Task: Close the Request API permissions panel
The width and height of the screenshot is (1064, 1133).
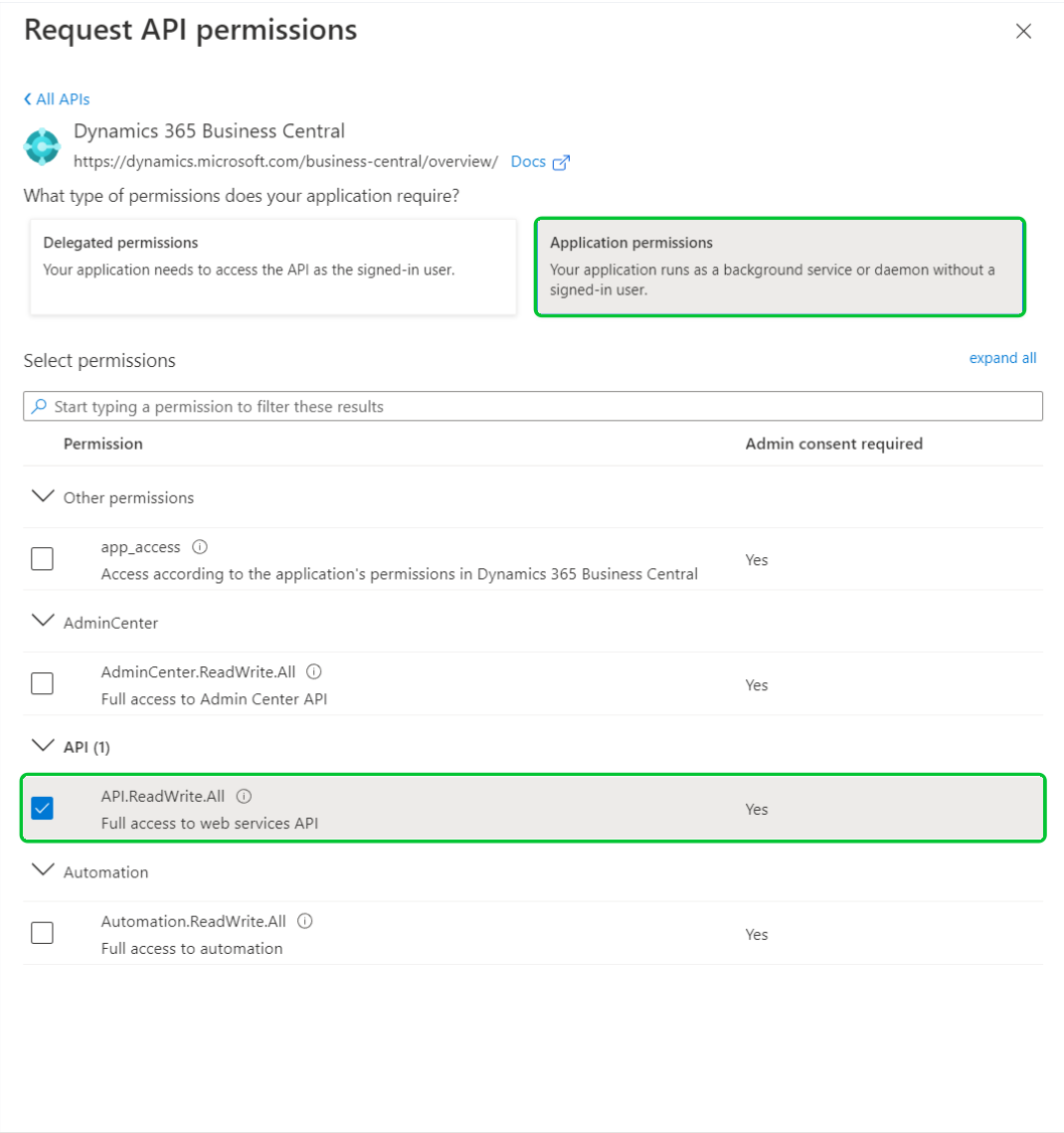Action: click(x=1023, y=31)
